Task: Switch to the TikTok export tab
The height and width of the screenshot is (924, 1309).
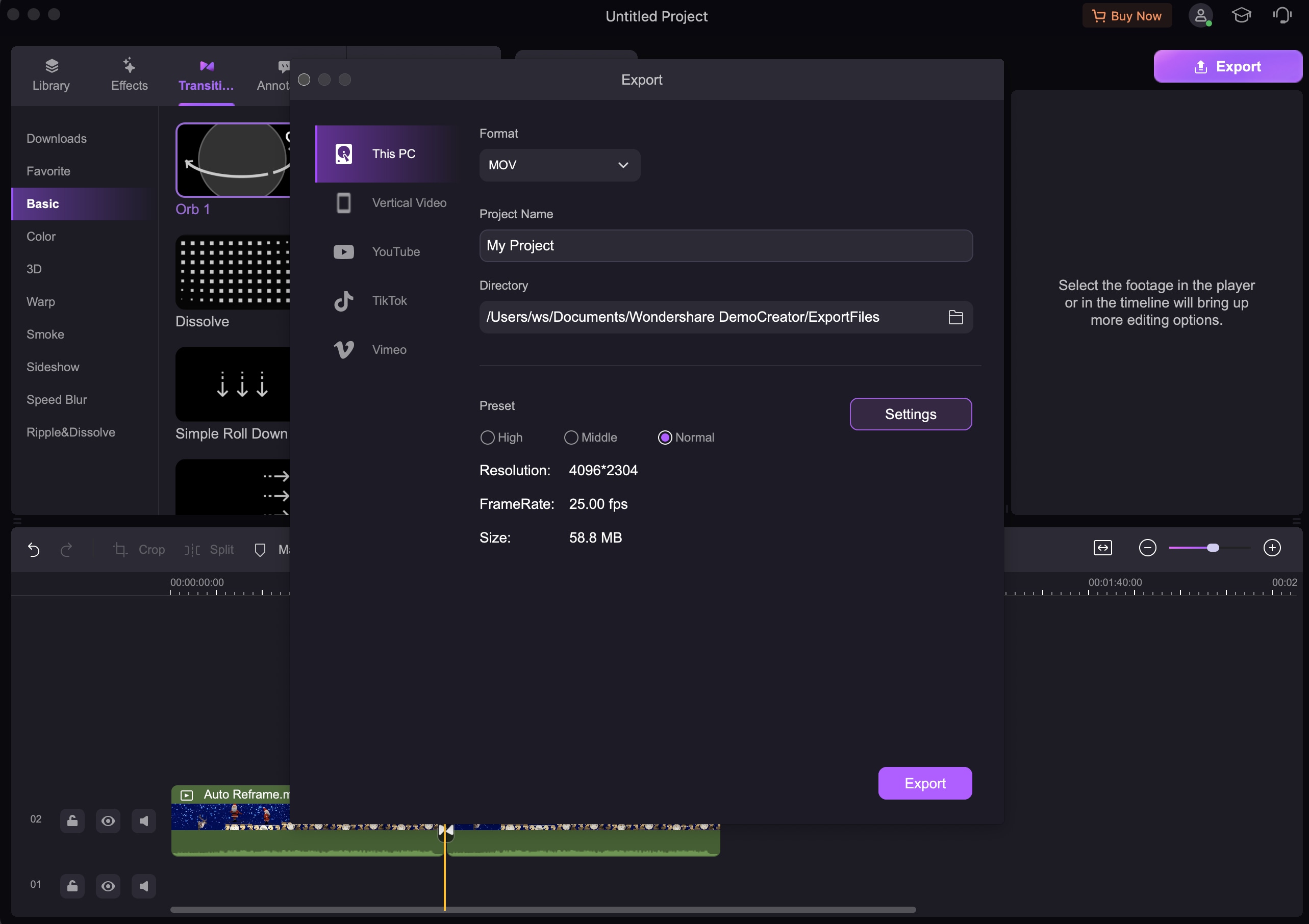Action: tap(388, 300)
